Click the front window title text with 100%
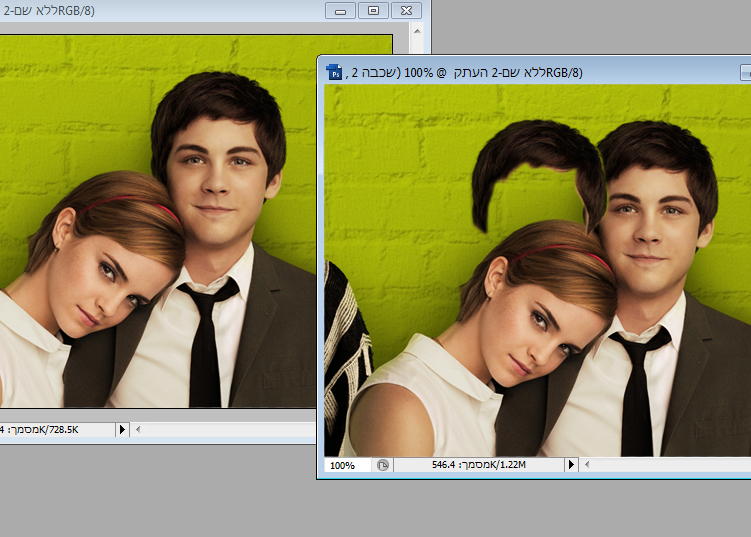This screenshot has height=537, width=751. click(x=464, y=73)
